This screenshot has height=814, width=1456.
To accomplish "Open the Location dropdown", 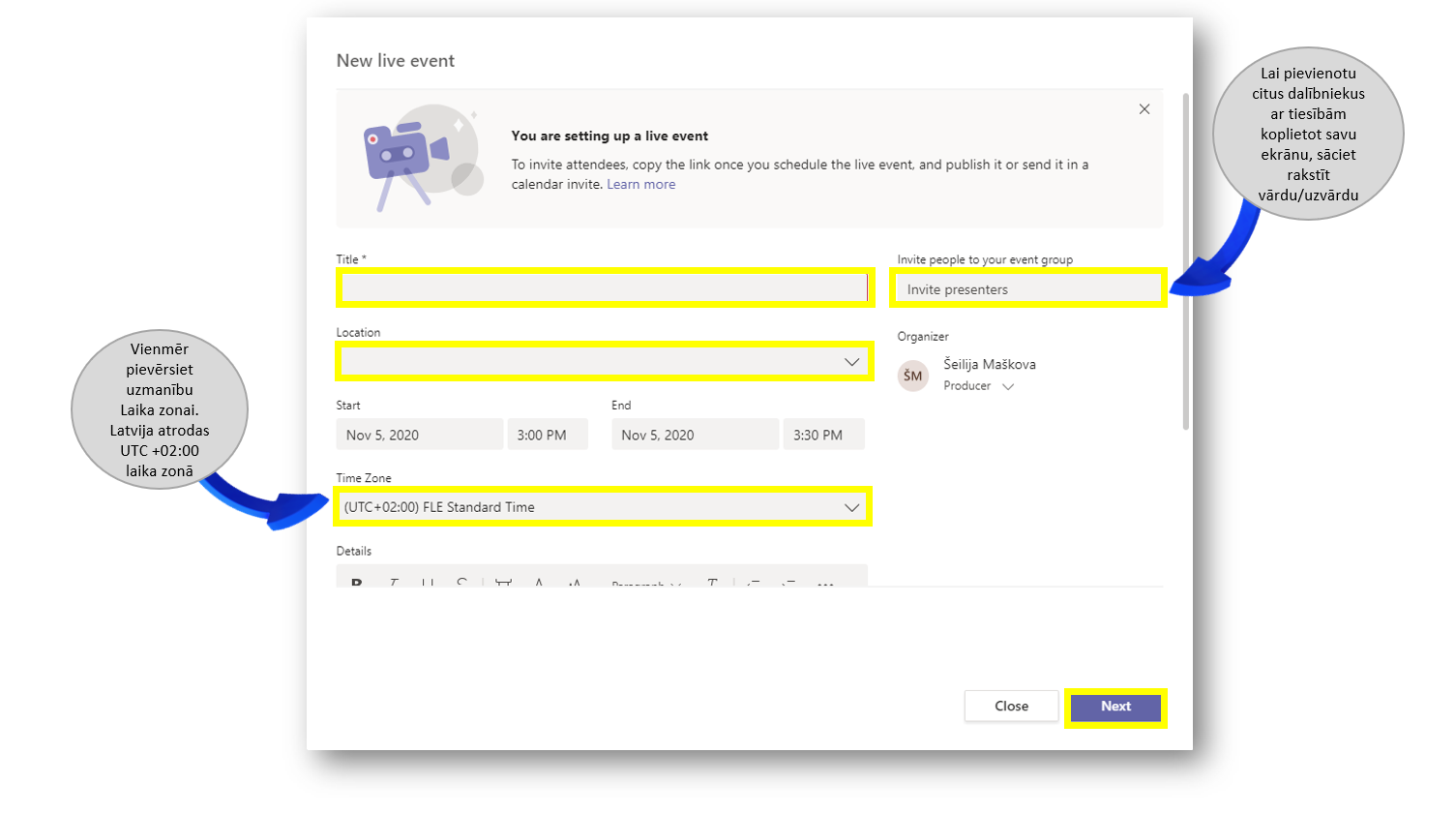I will pos(851,362).
